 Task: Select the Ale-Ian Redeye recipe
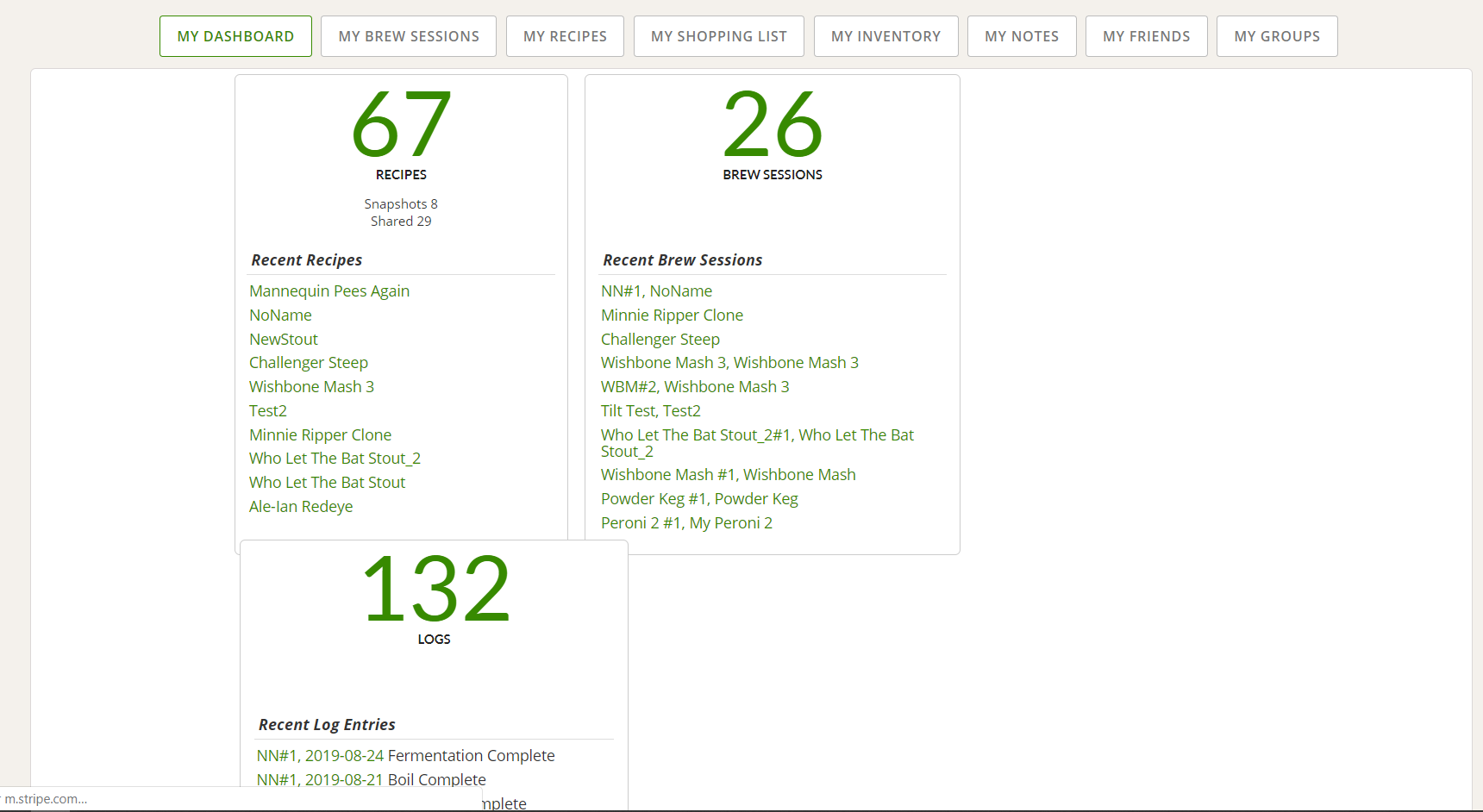coord(301,507)
